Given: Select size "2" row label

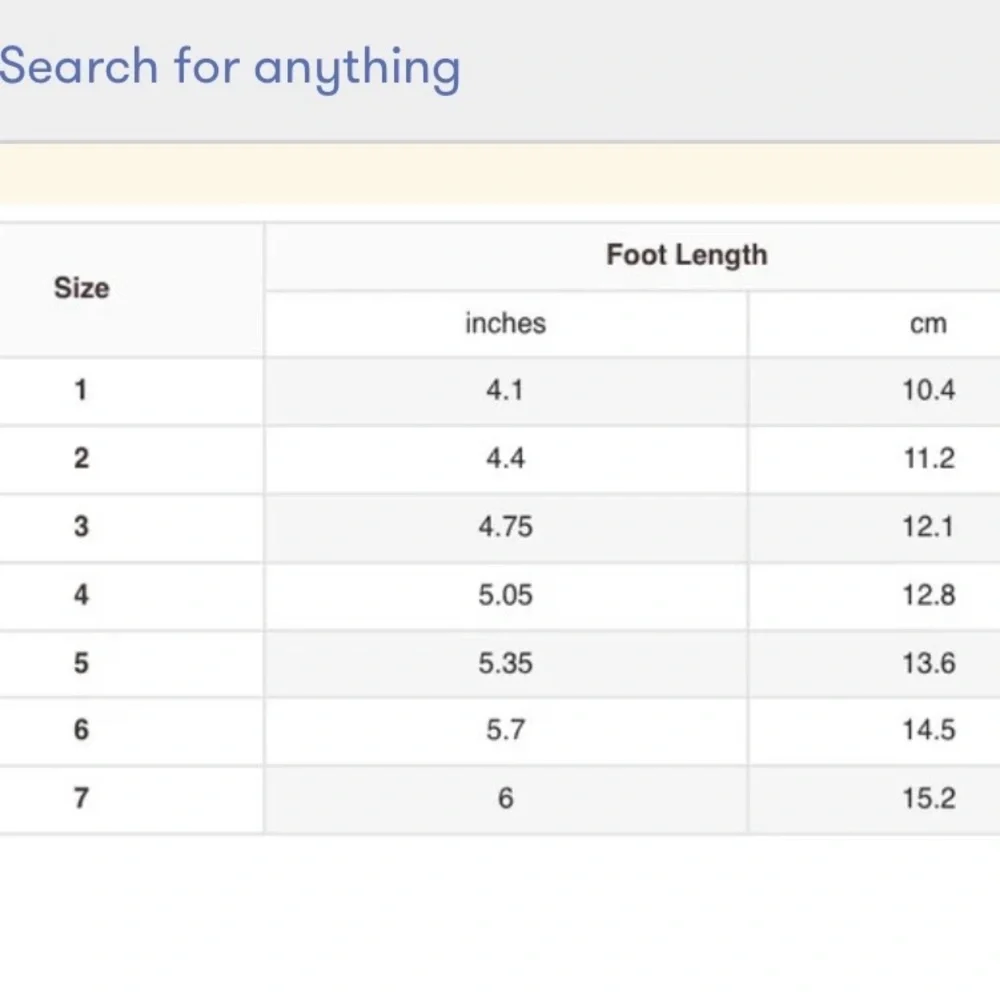Looking at the screenshot, I should (81, 459).
